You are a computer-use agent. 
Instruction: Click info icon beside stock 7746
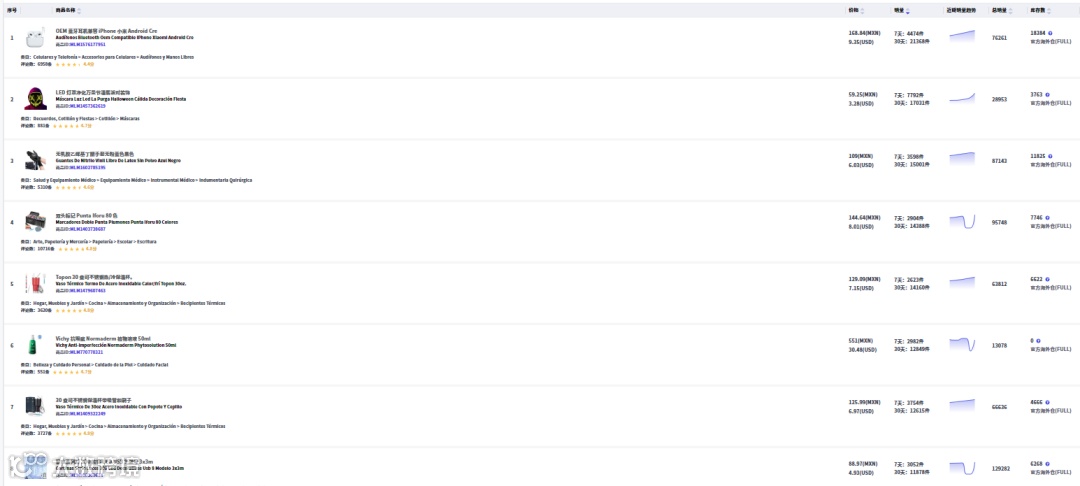(x=1048, y=218)
